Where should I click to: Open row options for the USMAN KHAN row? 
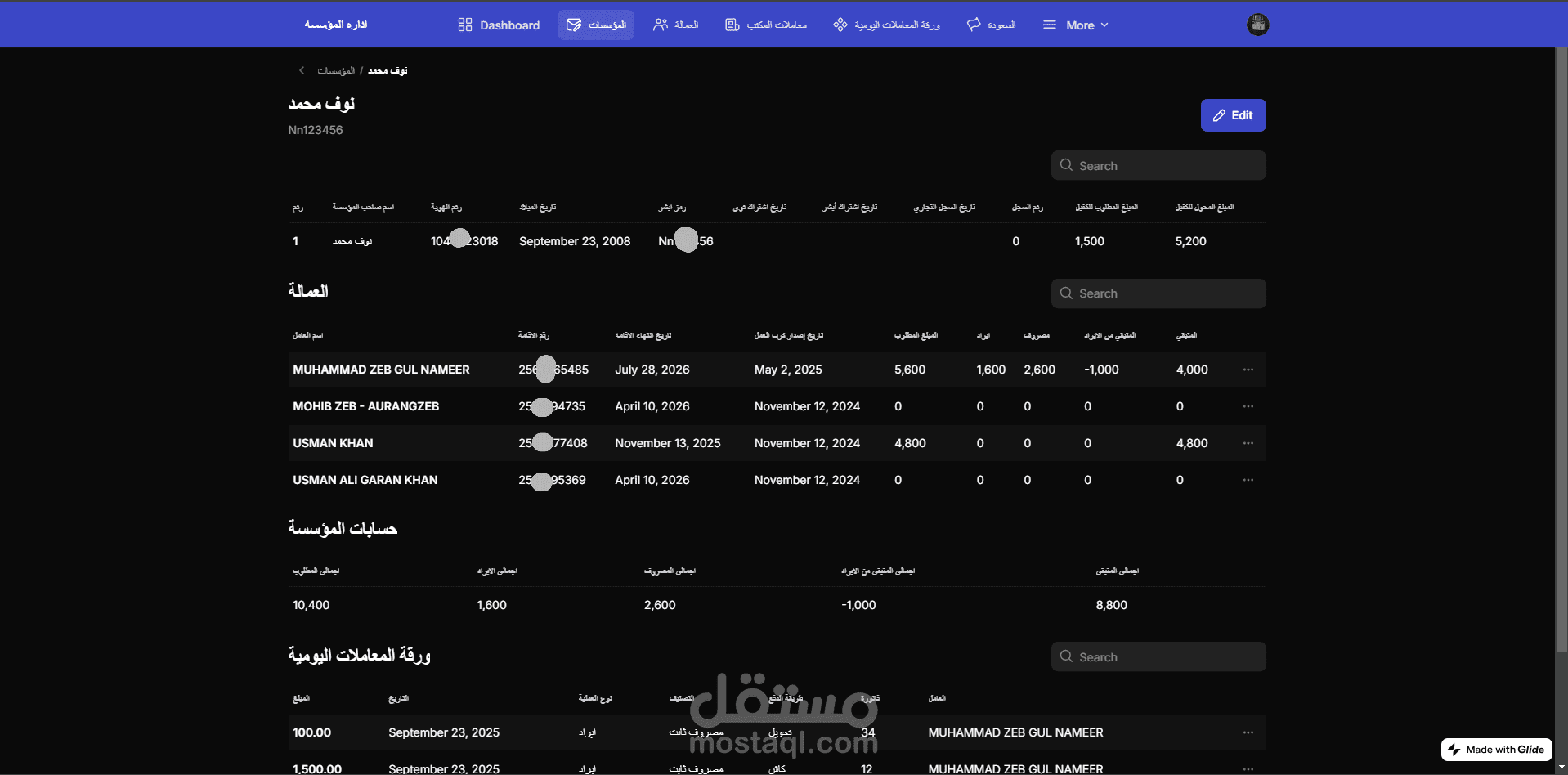click(1248, 443)
